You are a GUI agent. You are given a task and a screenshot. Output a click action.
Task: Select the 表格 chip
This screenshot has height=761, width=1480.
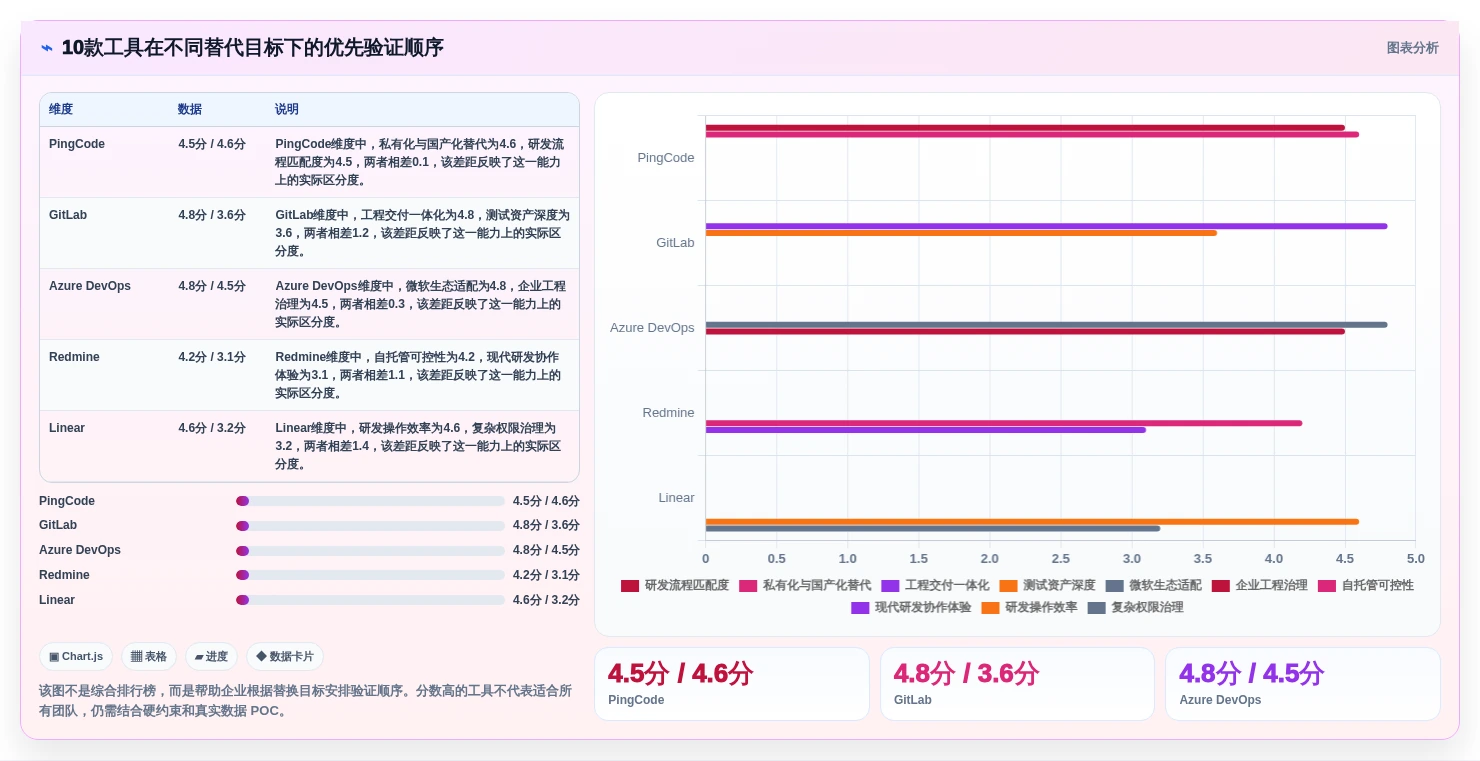[149, 657]
